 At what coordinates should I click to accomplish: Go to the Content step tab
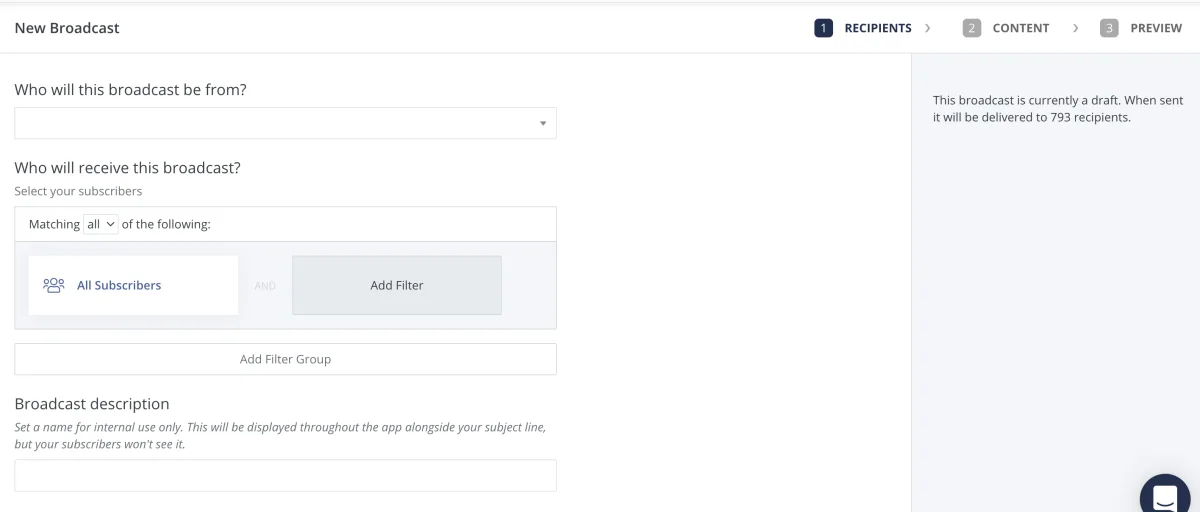[x=1007, y=28]
